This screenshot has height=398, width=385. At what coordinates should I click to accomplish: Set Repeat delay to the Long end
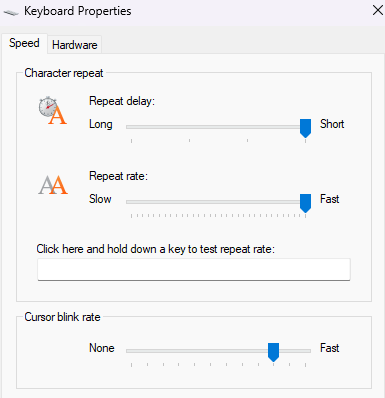click(x=132, y=127)
